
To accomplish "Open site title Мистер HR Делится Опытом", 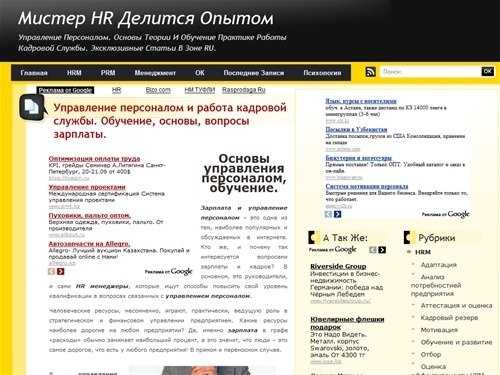I will coord(146,19).
